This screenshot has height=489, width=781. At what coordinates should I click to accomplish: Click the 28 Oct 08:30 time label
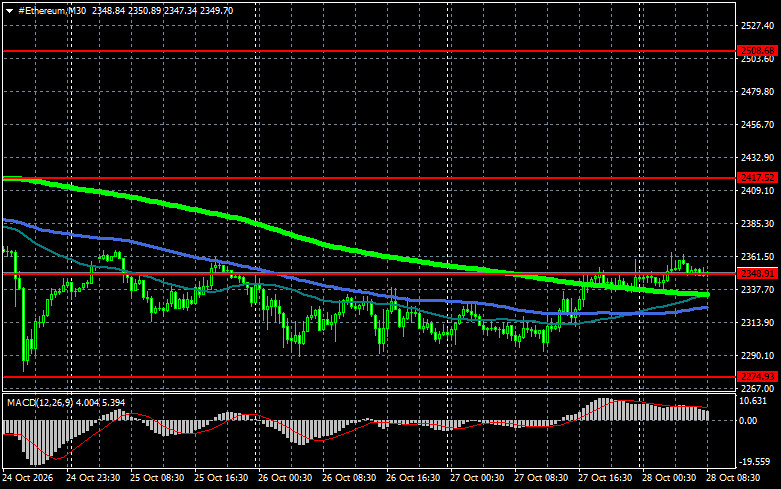click(733, 478)
